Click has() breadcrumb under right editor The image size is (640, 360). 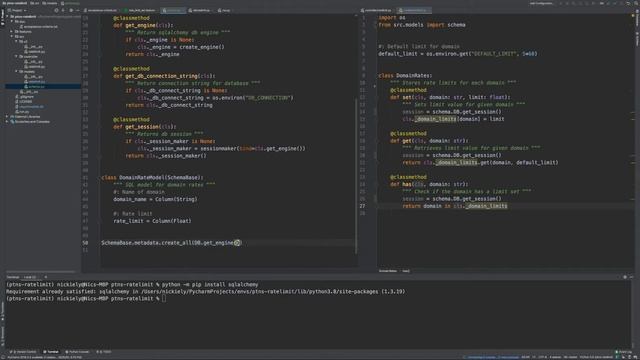click(406, 271)
